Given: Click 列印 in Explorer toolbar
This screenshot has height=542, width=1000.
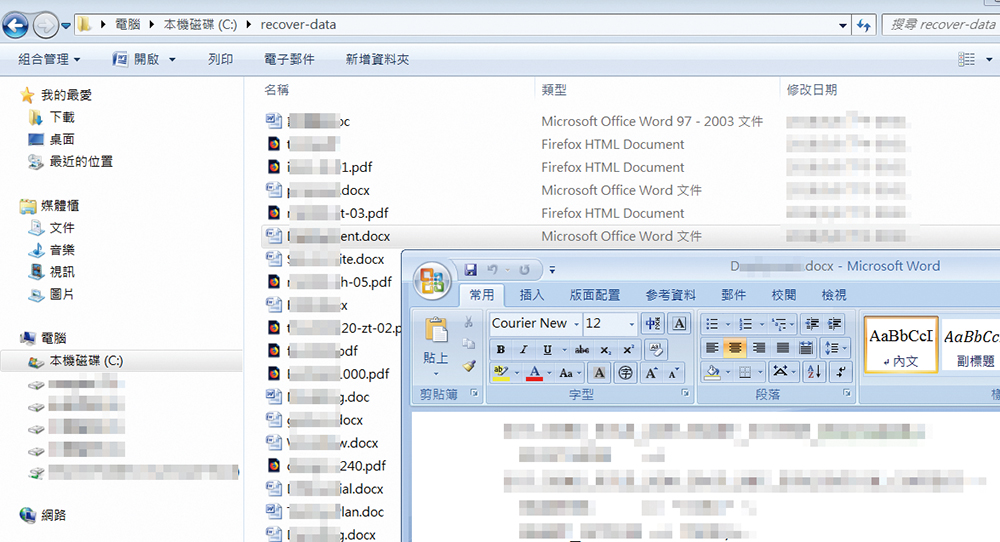Looking at the screenshot, I should click(x=221, y=59).
